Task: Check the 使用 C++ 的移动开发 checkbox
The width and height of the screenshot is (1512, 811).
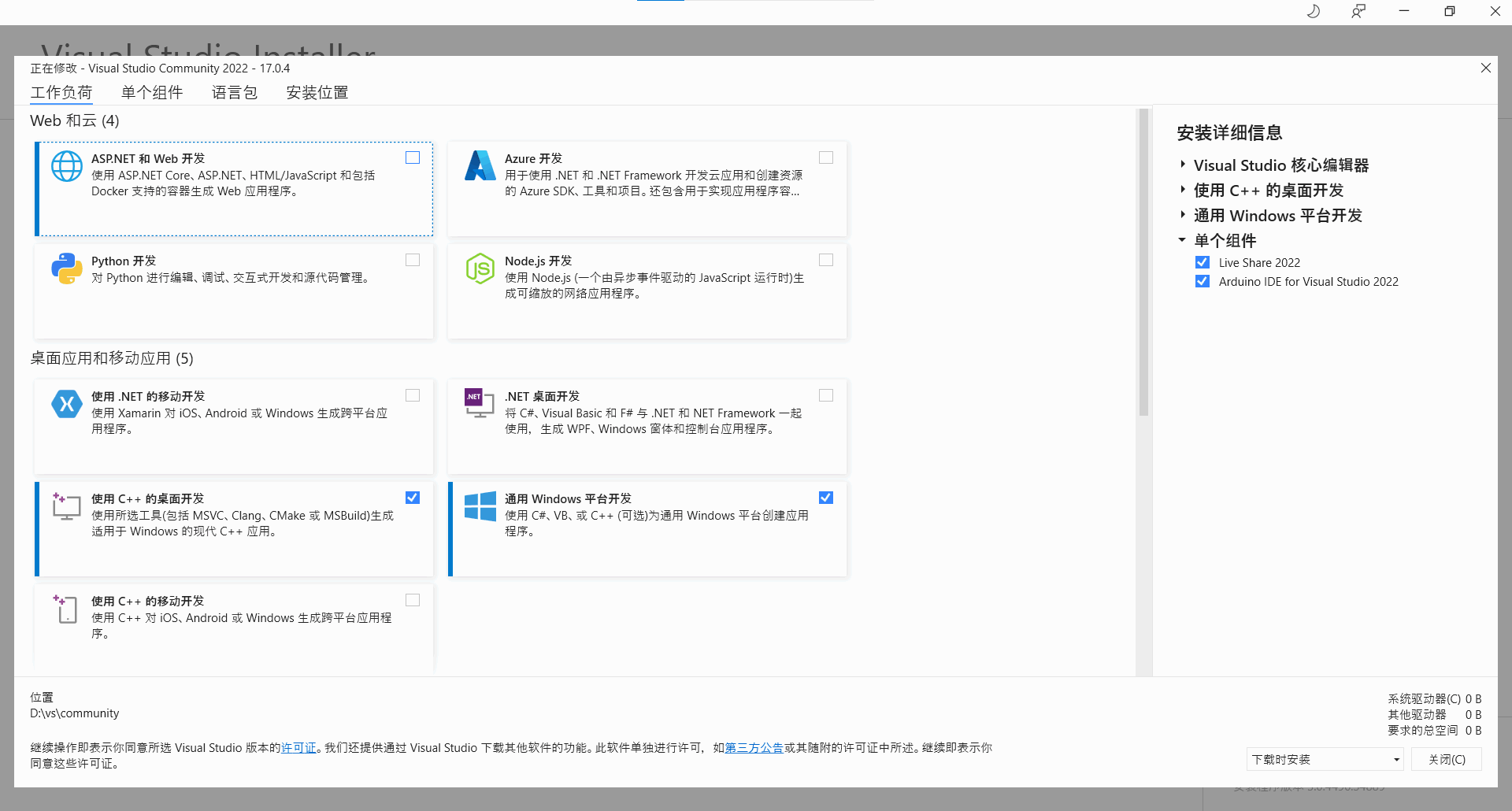Action: coord(413,600)
